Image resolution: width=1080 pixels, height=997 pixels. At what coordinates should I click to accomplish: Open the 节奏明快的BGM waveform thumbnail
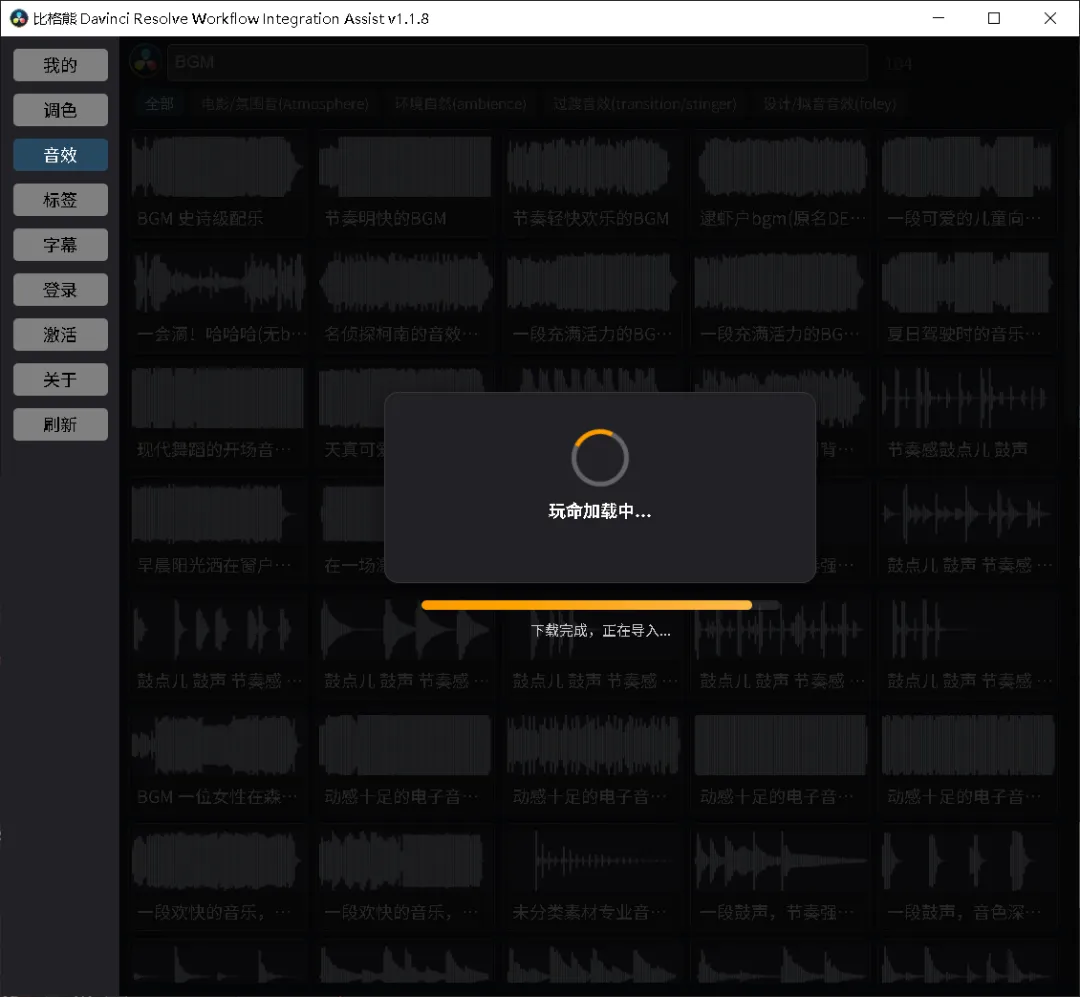point(405,166)
